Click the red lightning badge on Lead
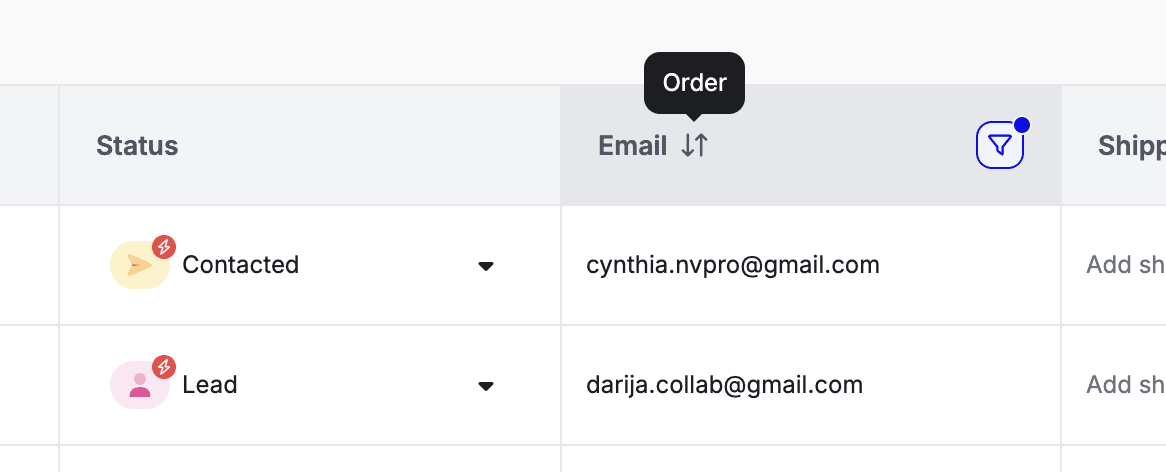The width and height of the screenshot is (1166, 472). pos(164,366)
